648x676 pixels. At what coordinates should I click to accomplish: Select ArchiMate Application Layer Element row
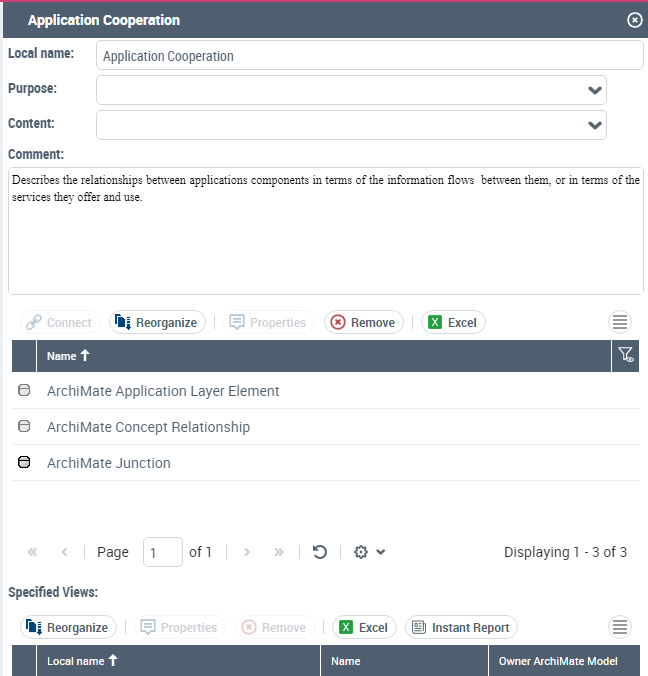163,391
